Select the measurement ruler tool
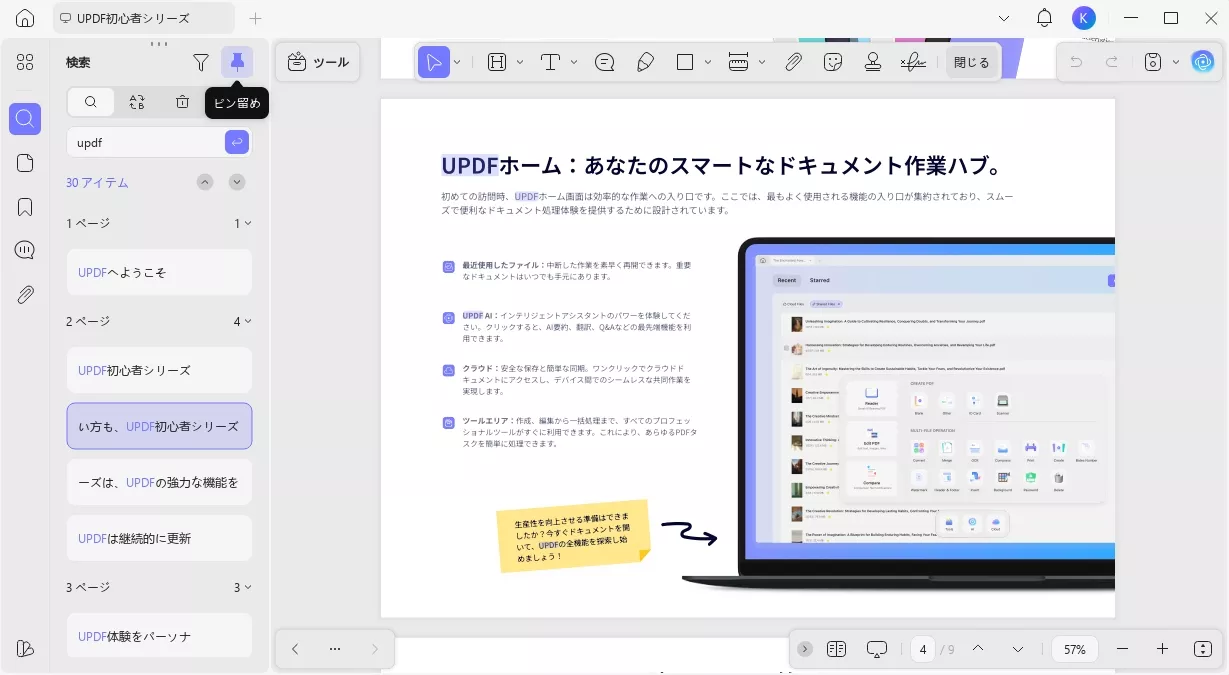This screenshot has width=1229, height=675. pos(739,62)
